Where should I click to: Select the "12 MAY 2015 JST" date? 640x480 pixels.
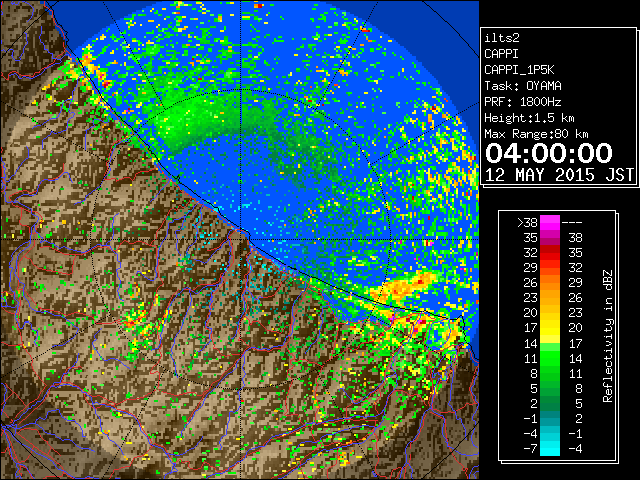tap(559, 175)
